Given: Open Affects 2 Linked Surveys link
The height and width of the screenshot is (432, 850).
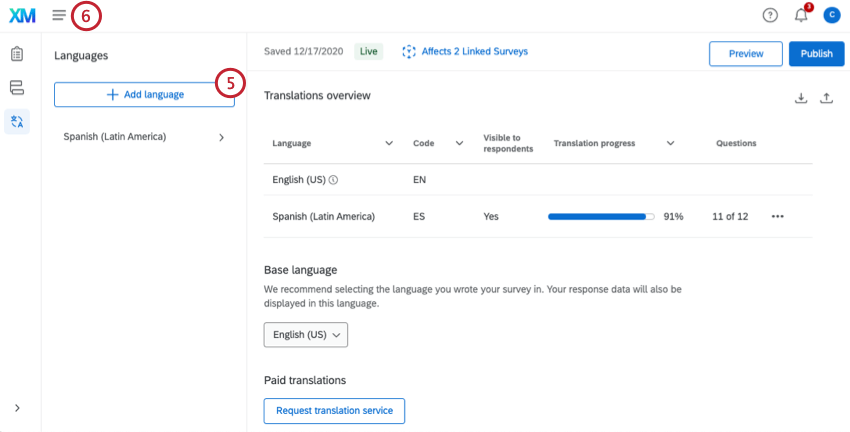Looking at the screenshot, I should click(465, 51).
